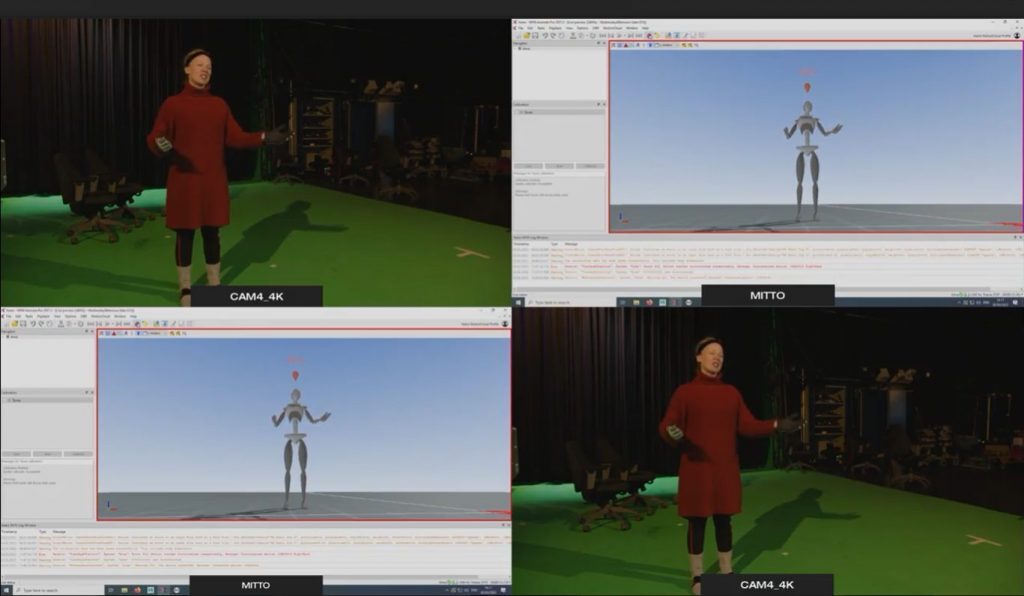The width and height of the screenshot is (1024, 596).
Task: Click the Open folder icon in the lower-left MVN toolbar
Action: pyautogui.click(x=14, y=324)
